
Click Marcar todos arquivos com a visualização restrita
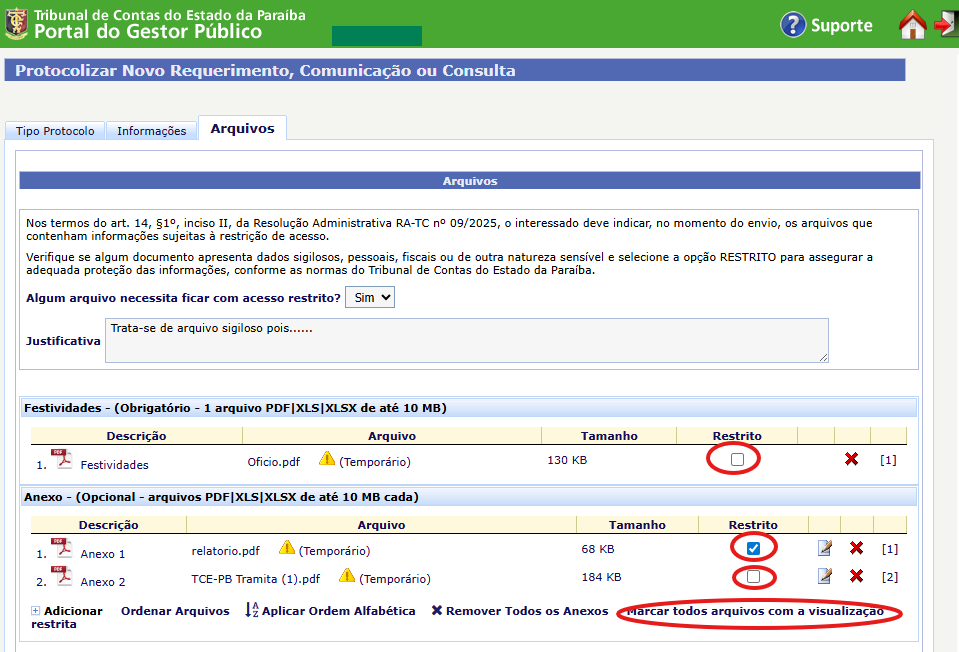tap(755, 611)
